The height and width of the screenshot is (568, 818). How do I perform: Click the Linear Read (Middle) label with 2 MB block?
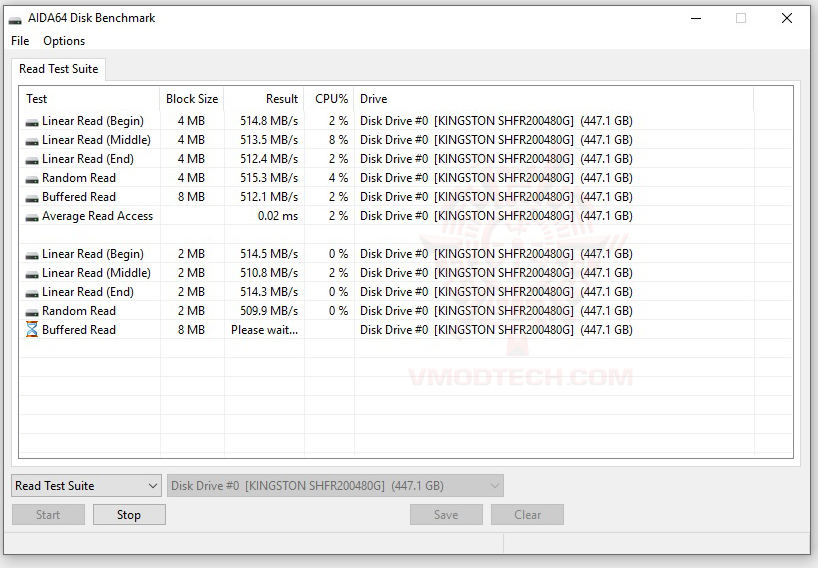[x=96, y=273]
